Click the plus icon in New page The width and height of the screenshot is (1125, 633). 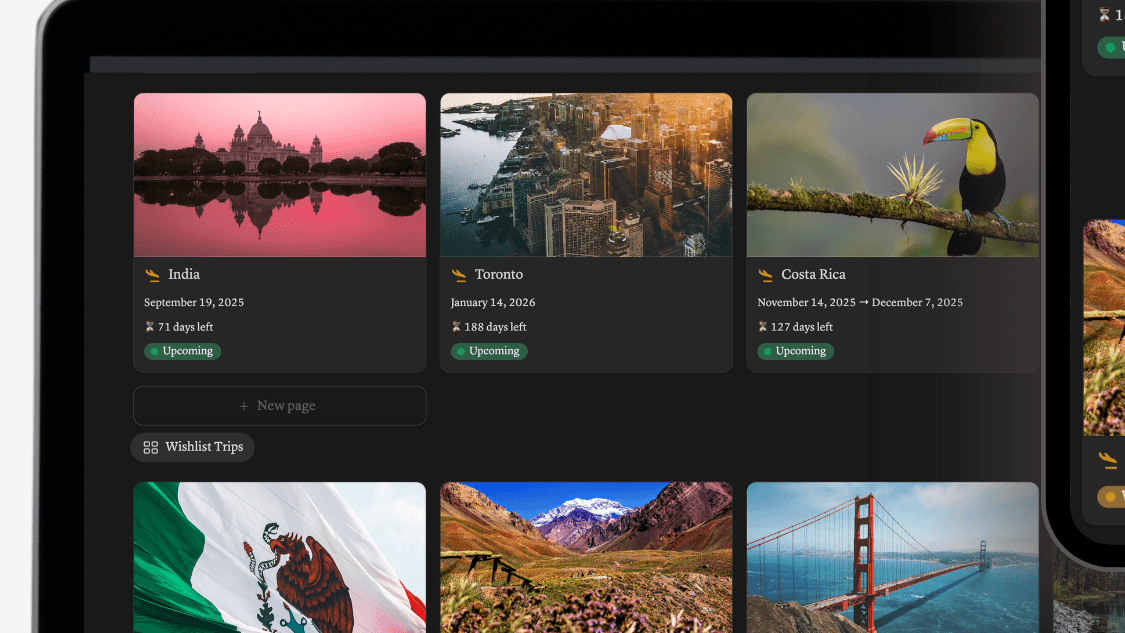click(244, 406)
